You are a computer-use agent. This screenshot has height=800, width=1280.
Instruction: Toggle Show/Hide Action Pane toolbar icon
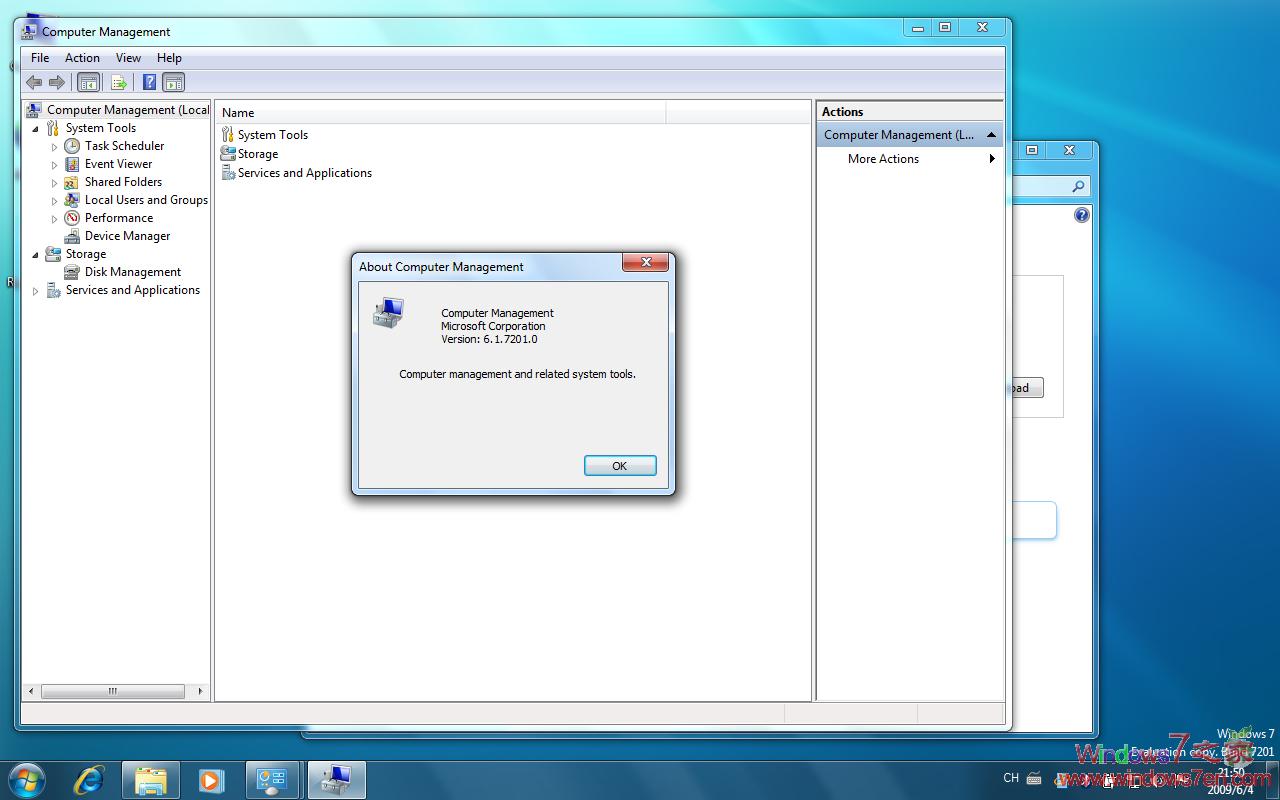tap(173, 82)
